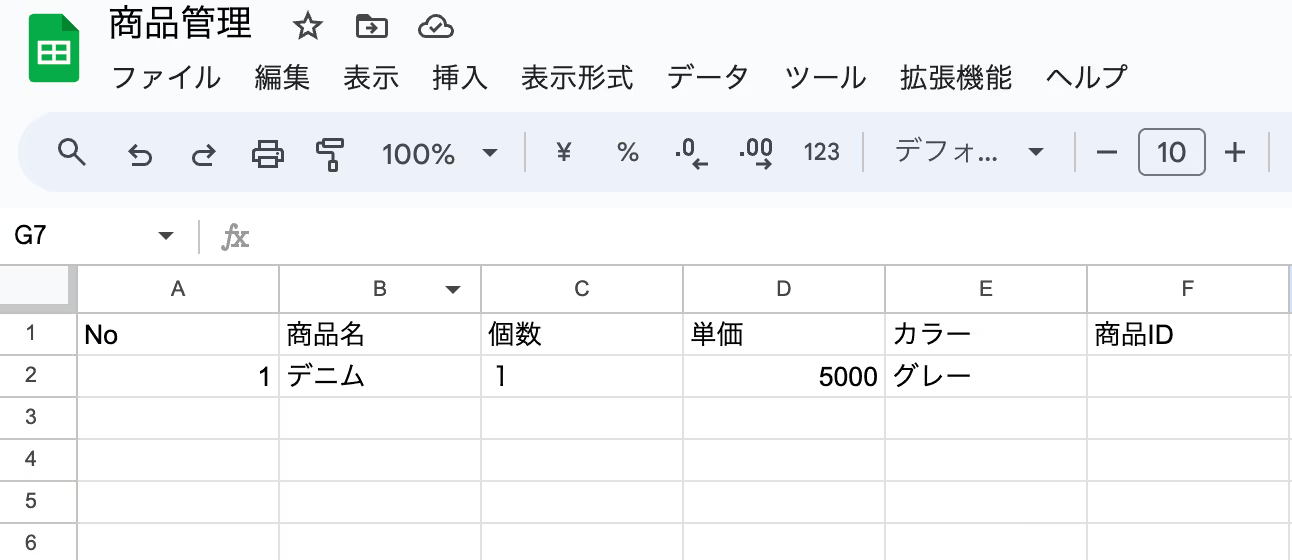Open the name box dropdown arrow
Viewport: 1292px width, 560px height.
pos(166,236)
